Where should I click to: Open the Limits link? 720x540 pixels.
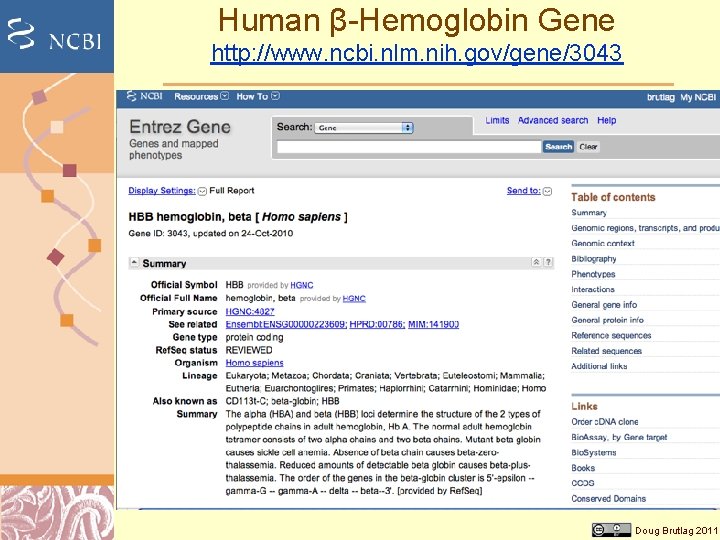[x=497, y=120]
